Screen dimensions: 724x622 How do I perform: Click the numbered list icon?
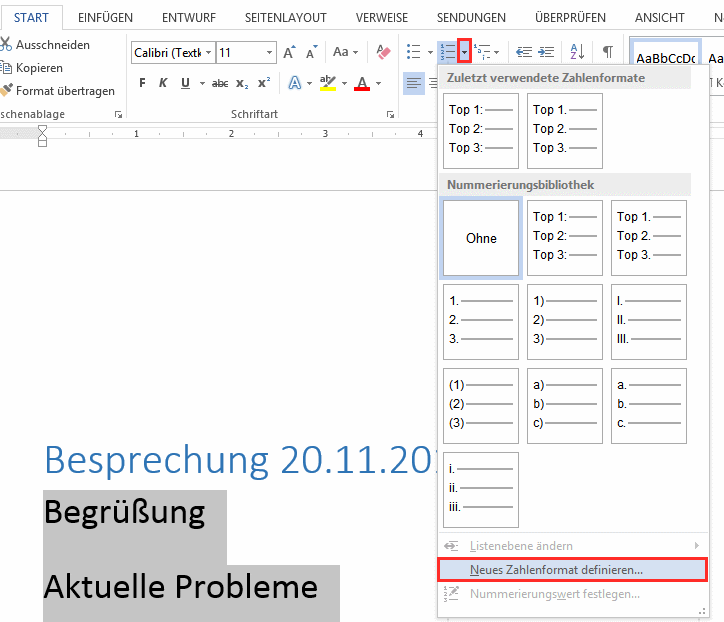(448, 52)
